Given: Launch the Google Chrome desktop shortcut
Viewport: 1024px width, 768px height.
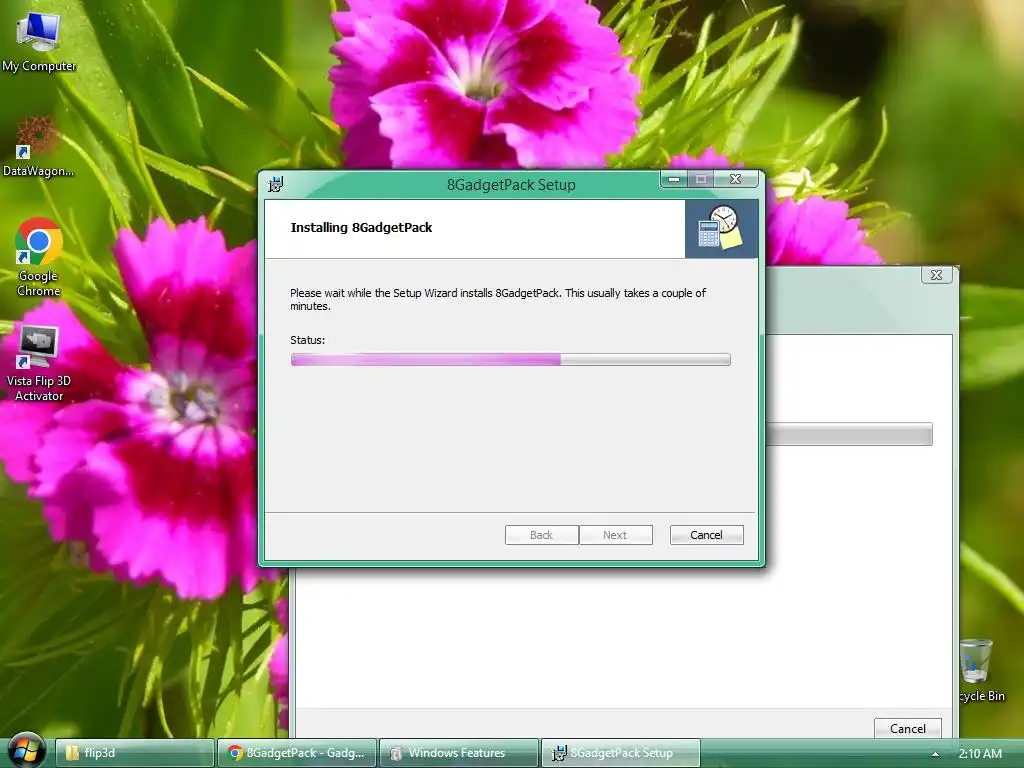Looking at the screenshot, I should (x=39, y=257).
